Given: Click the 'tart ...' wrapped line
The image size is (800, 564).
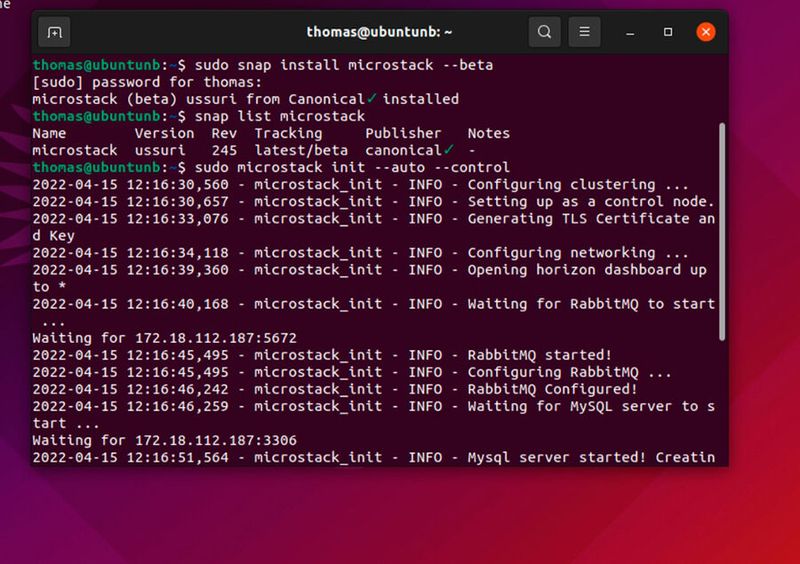Looking at the screenshot, I should (x=66, y=423).
